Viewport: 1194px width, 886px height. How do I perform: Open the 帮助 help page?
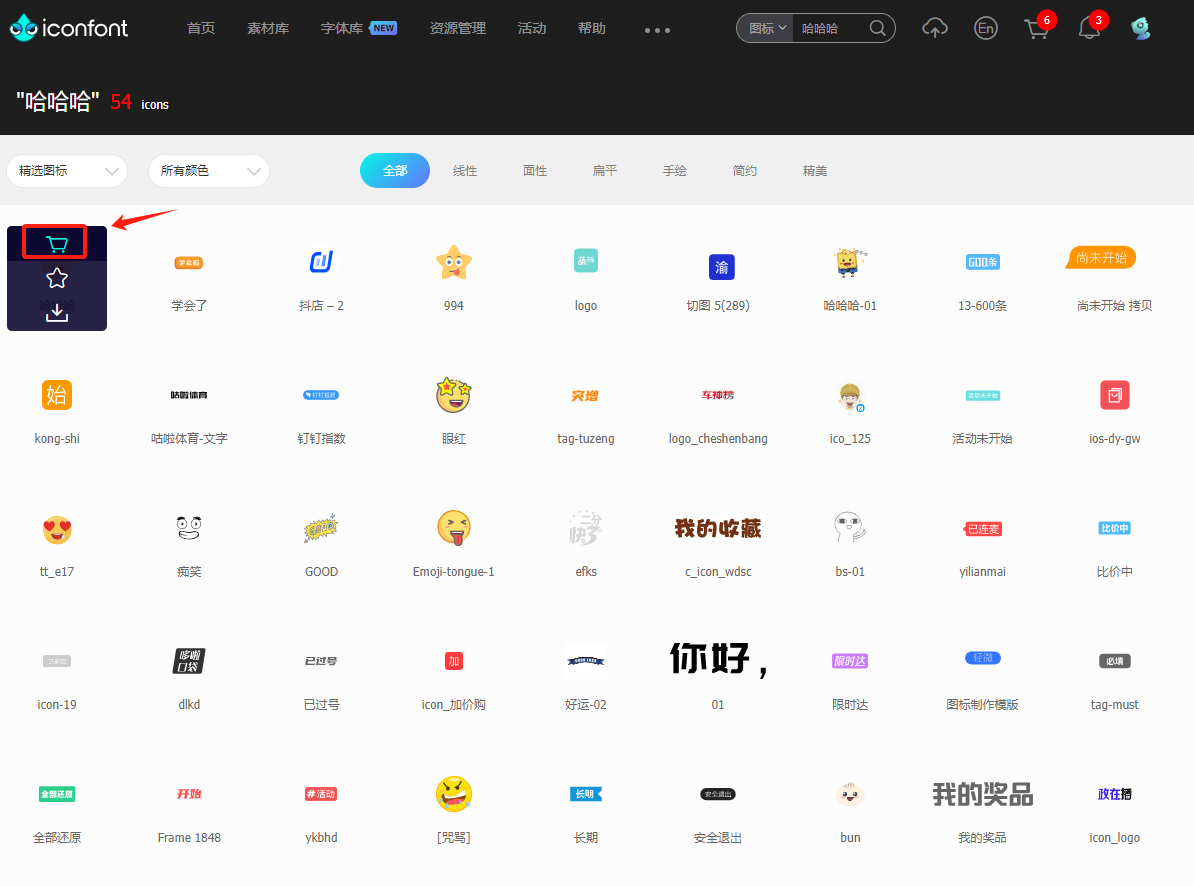point(591,28)
